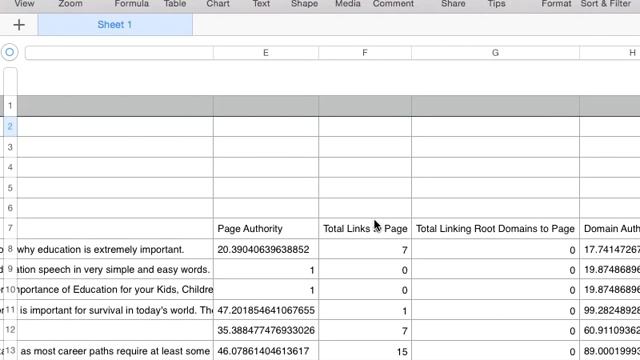Select row 2 header
This screenshot has width=640, height=360.
pos(10,127)
